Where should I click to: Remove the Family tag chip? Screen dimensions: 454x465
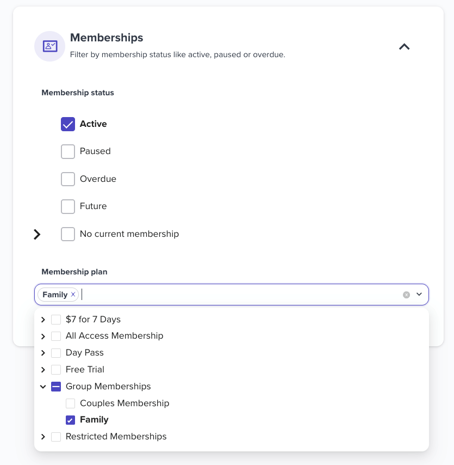point(73,294)
